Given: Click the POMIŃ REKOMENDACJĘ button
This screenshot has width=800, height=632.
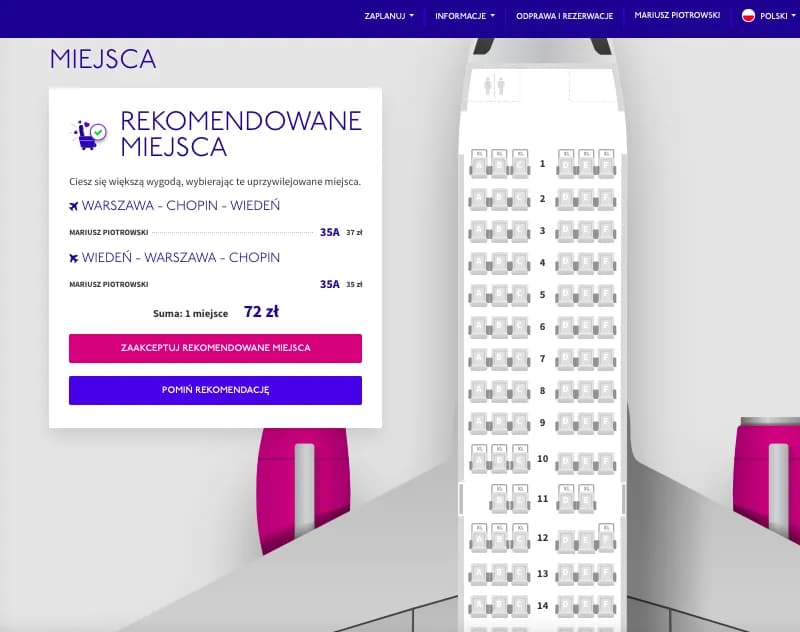Looking at the screenshot, I should pyautogui.click(x=214, y=391).
